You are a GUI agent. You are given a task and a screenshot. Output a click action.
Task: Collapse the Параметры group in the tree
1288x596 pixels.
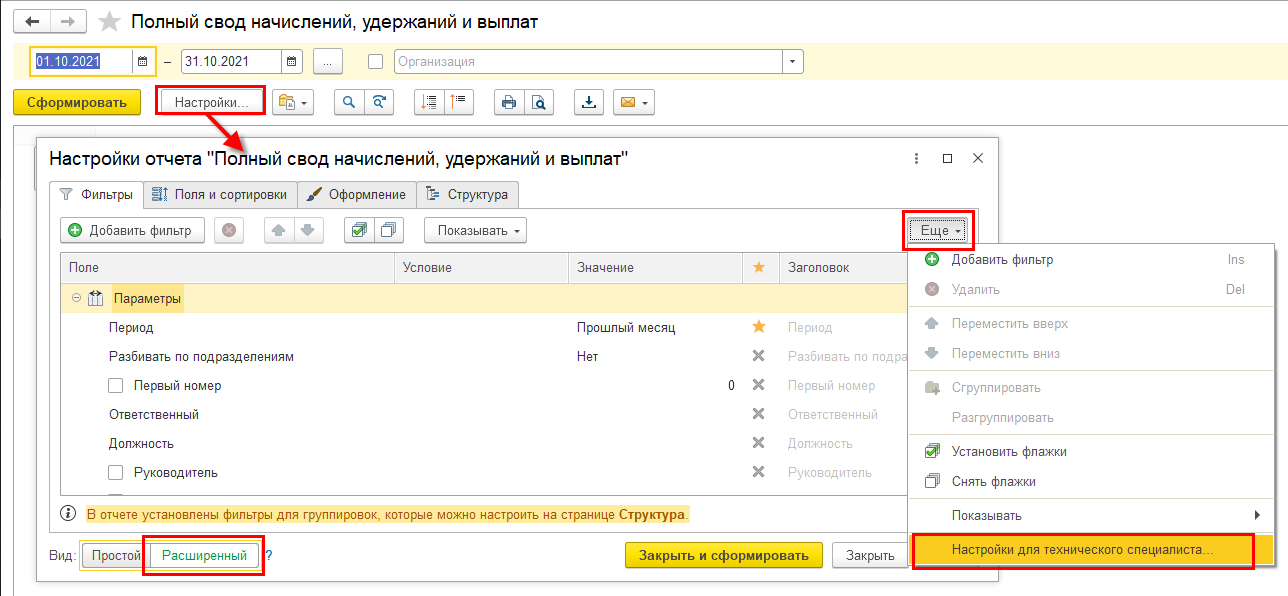click(77, 298)
